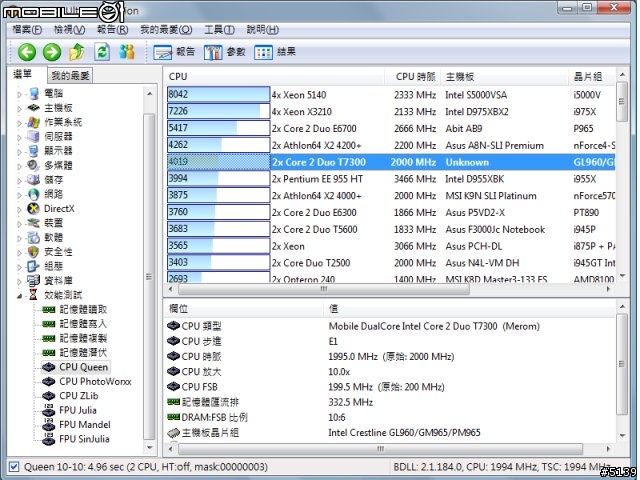Select the 軟體 software icon
The height and width of the screenshot is (480, 640).
(33, 238)
